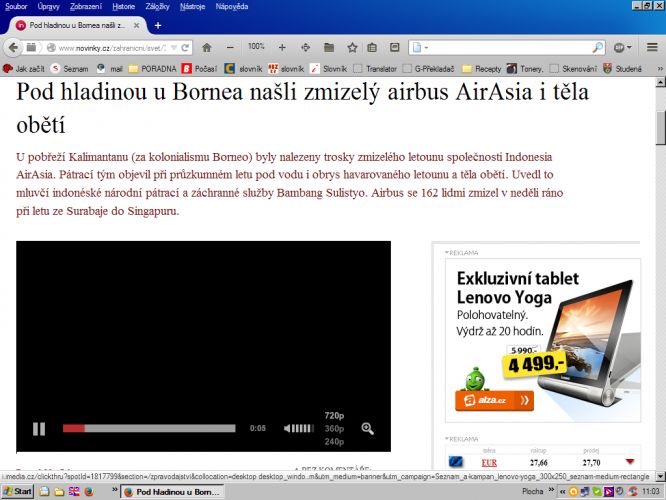
Task: Click the red down arrow in EUR row
Action: 630,462
